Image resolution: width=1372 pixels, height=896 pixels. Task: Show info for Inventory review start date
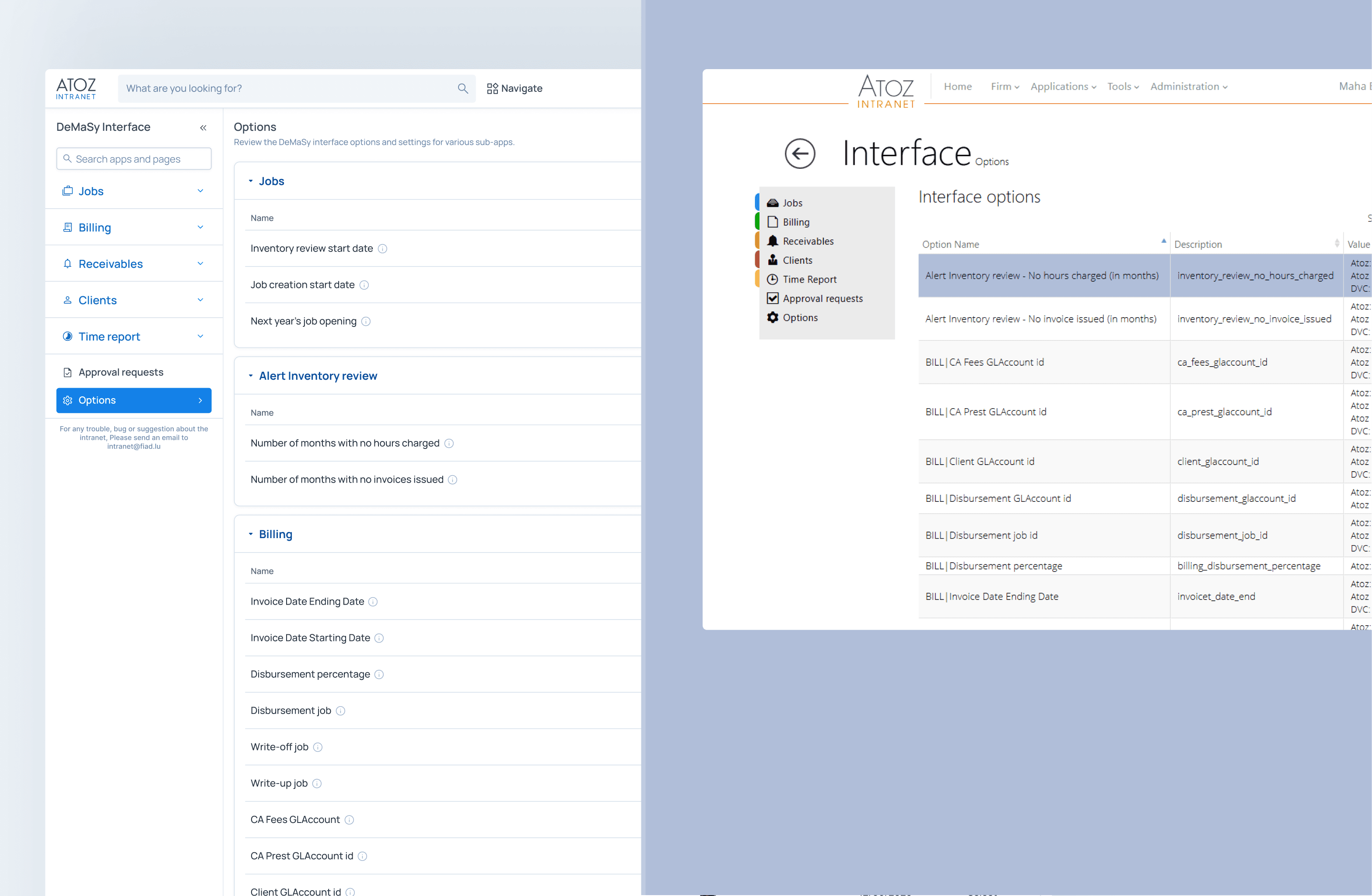pyautogui.click(x=382, y=248)
